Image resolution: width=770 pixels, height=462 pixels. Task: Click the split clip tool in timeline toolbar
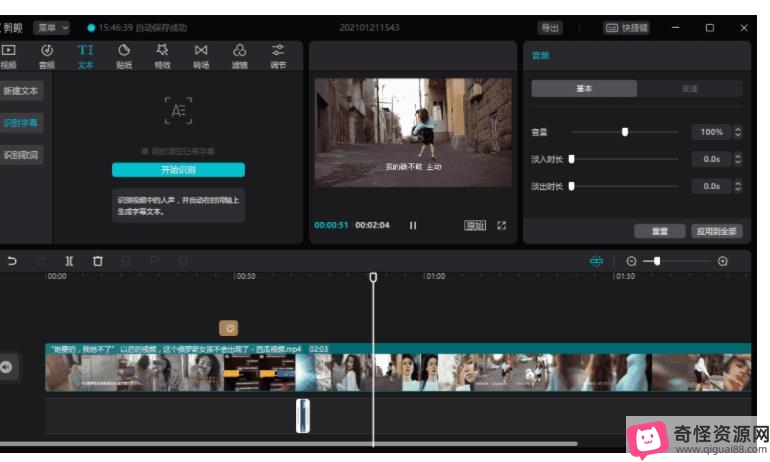(69, 261)
